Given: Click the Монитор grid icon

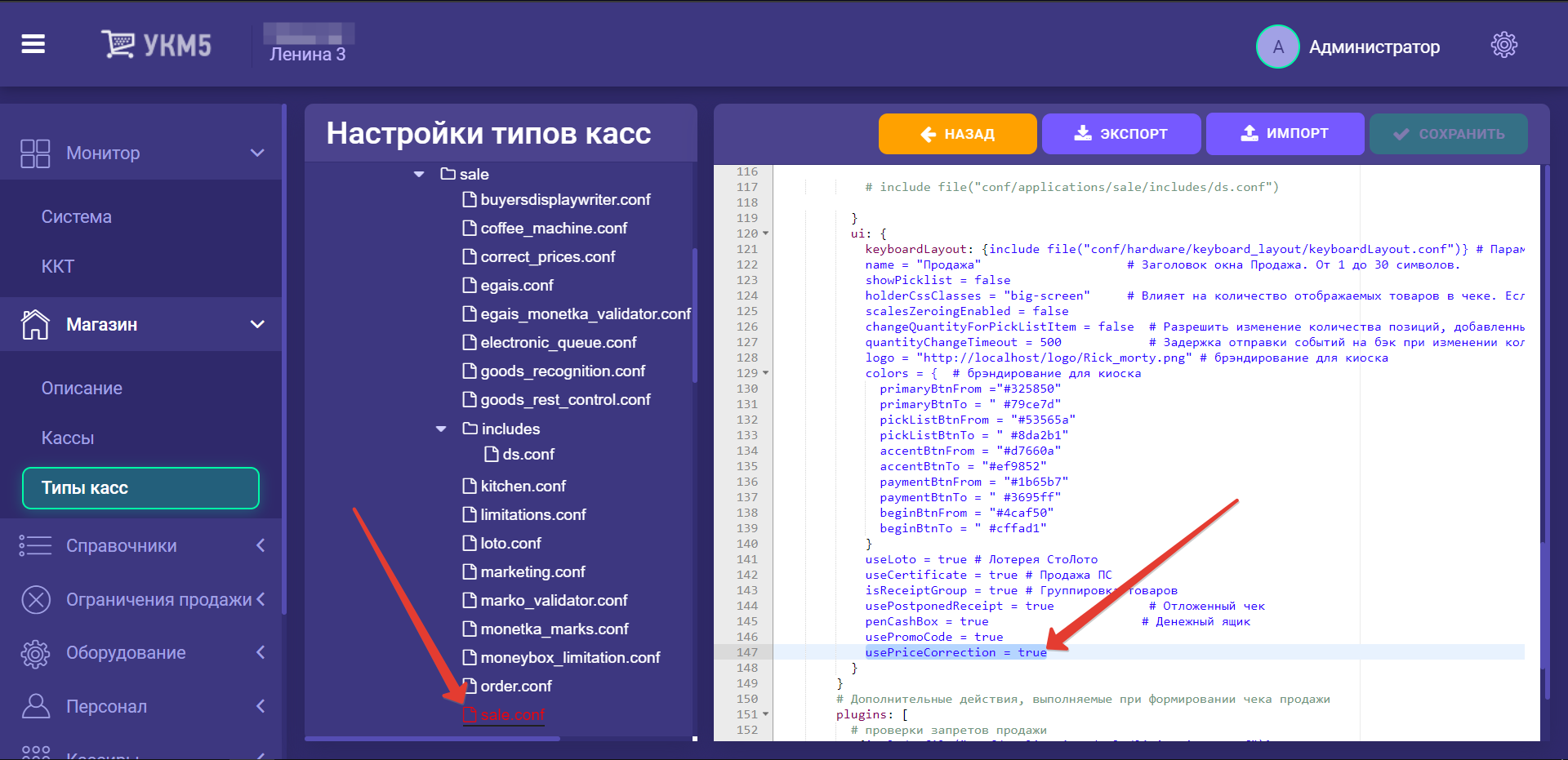Looking at the screenshot, I should (x=35, y=153).
